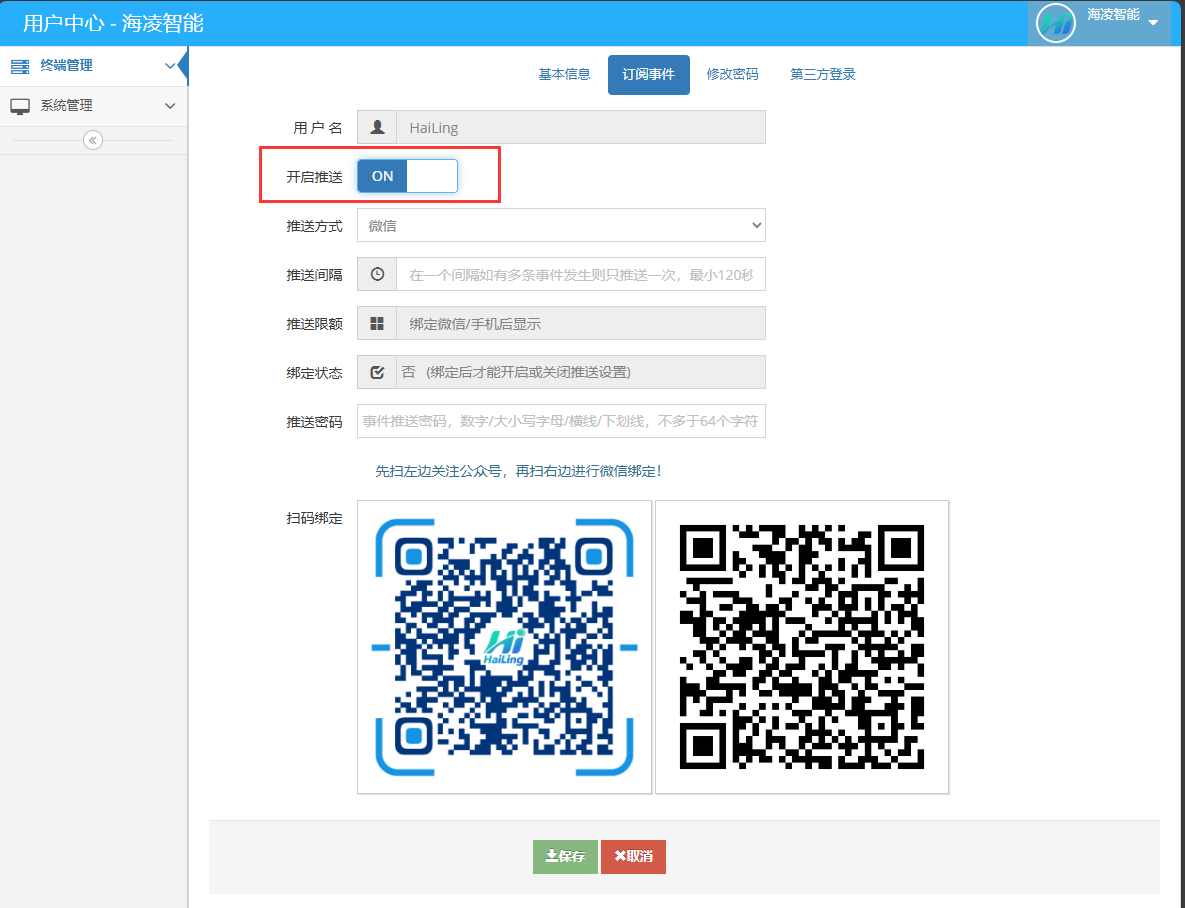Viewport: 1185px width, 908px height.
Task: Click the green 保存 button
Action: pyautogui.click(x=565, y=857)
